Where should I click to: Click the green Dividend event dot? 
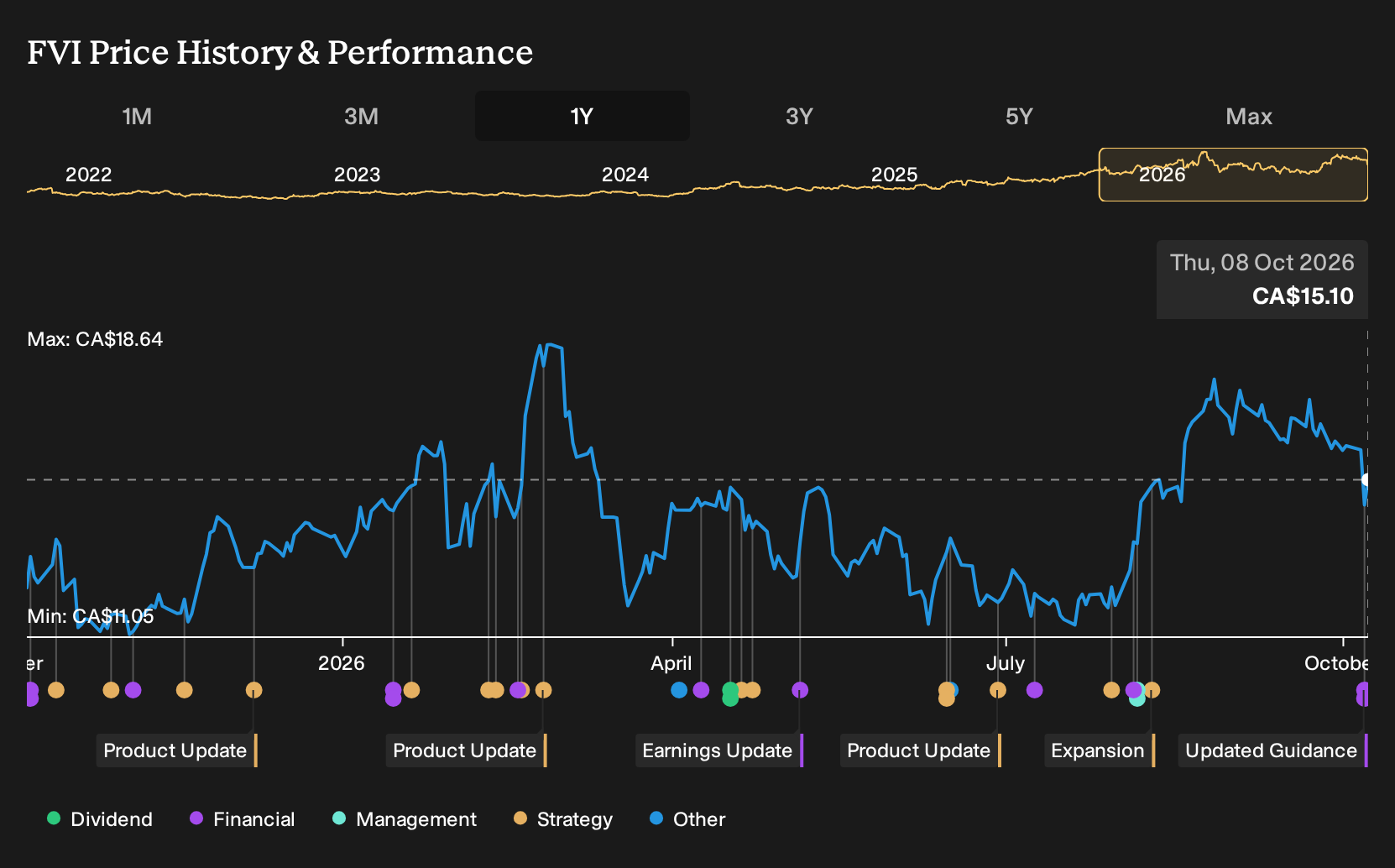click(x=730, y=694)
